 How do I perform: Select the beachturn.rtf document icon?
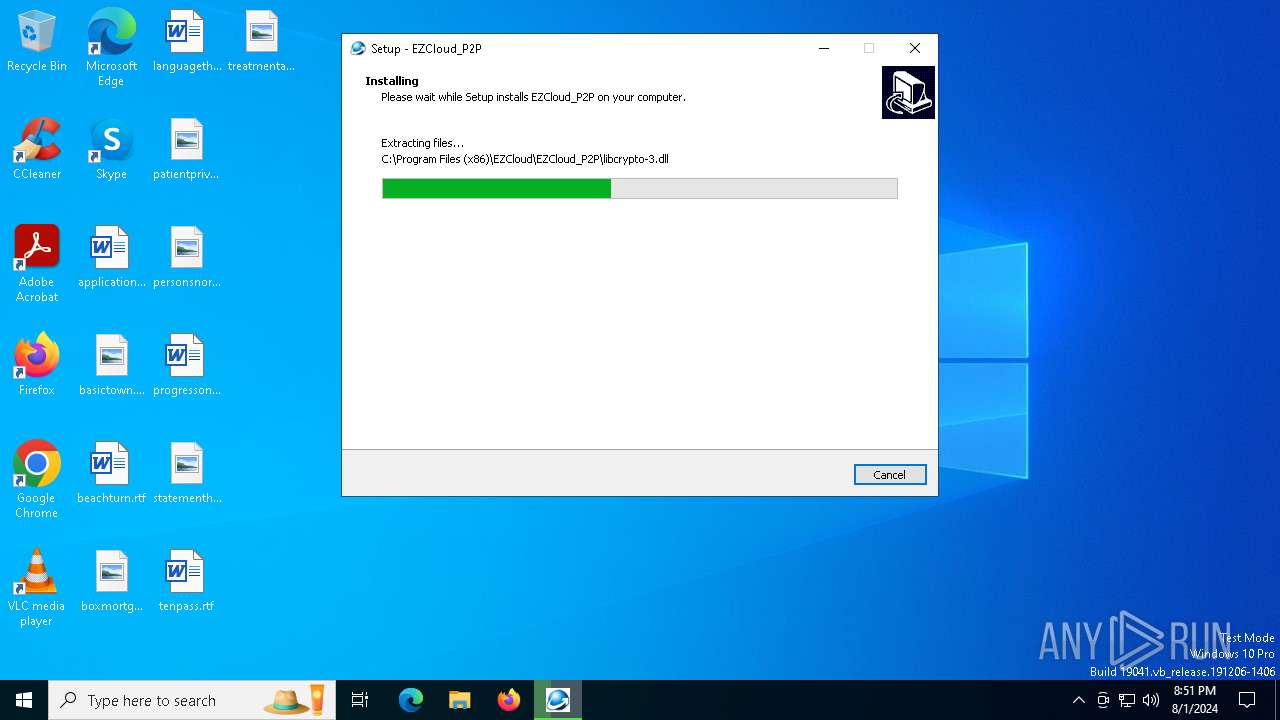111,474
